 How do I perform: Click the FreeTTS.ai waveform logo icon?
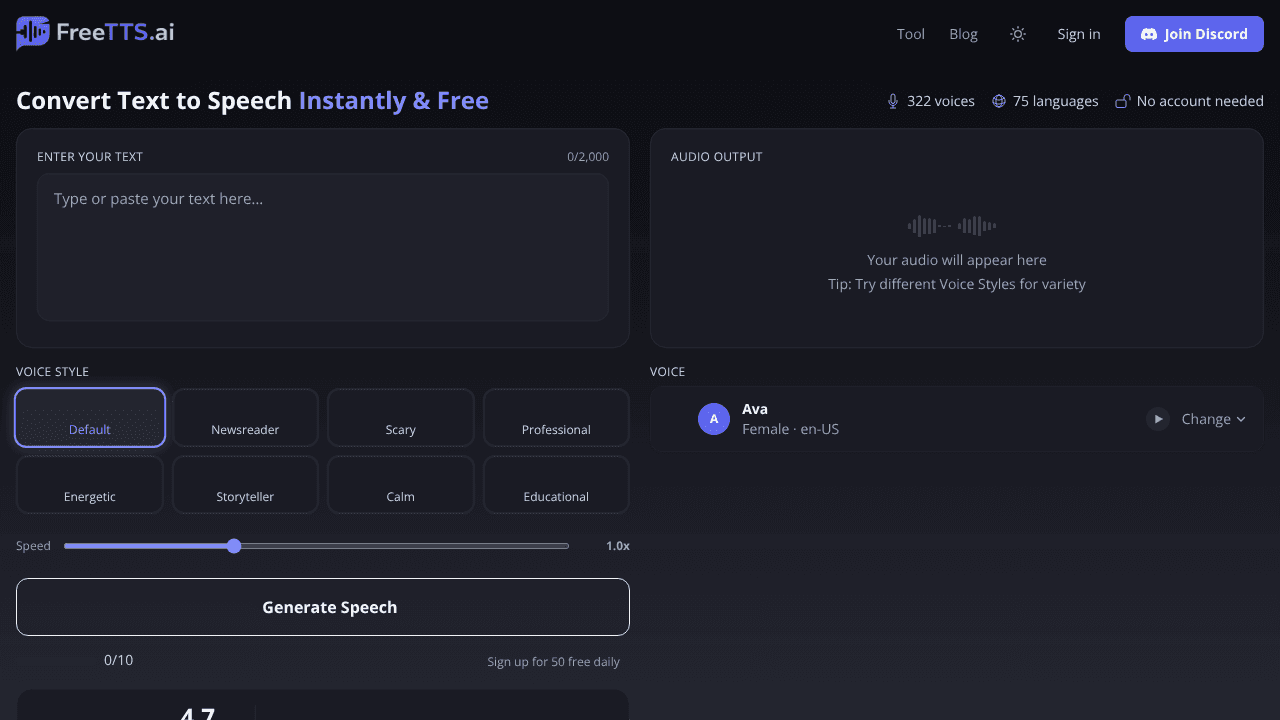tap(33, 33)
